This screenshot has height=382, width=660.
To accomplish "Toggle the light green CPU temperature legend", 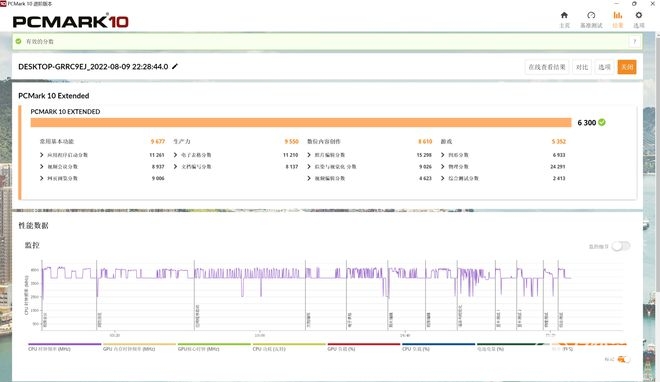I will click(x=289, y=347).
